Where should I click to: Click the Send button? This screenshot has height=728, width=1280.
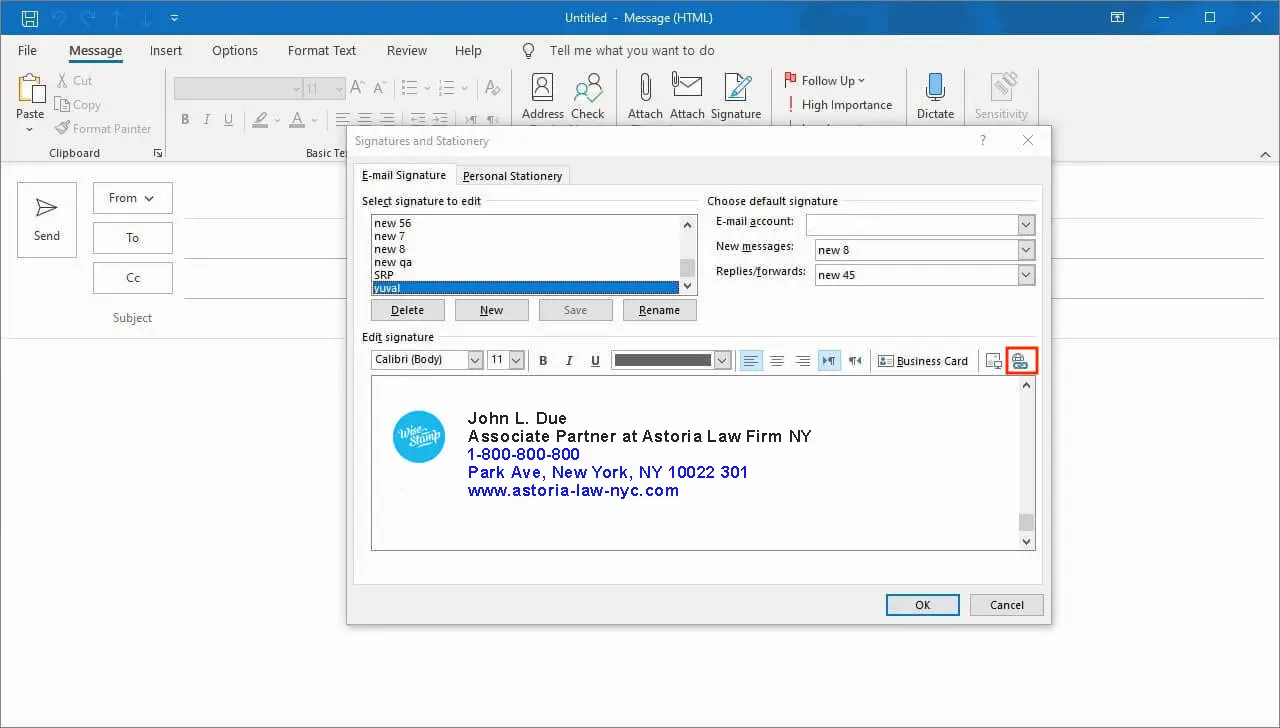pyautogui.click(x=47, y=220)
